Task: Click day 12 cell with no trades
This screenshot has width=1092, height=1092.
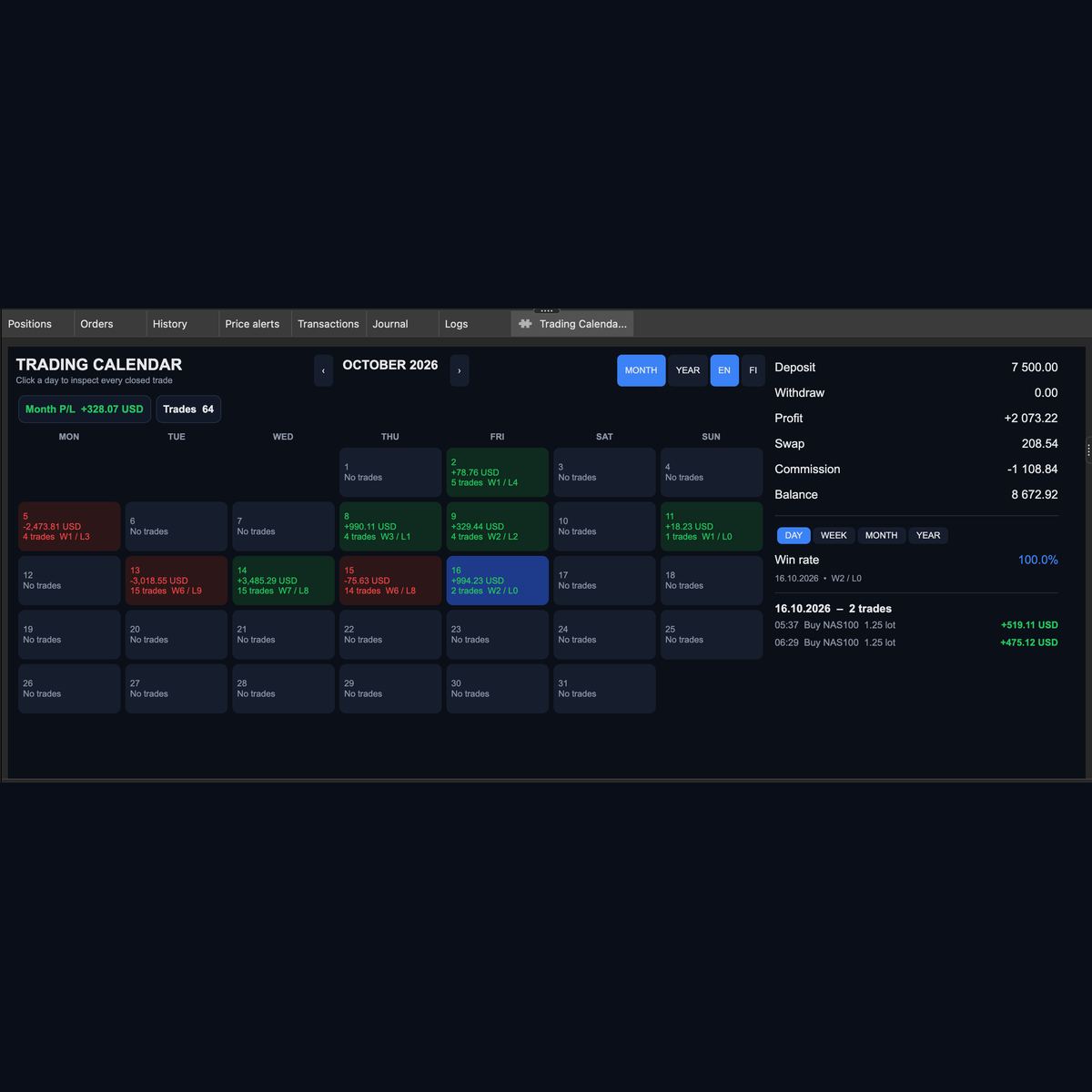Action: click(x=69, y=581)
